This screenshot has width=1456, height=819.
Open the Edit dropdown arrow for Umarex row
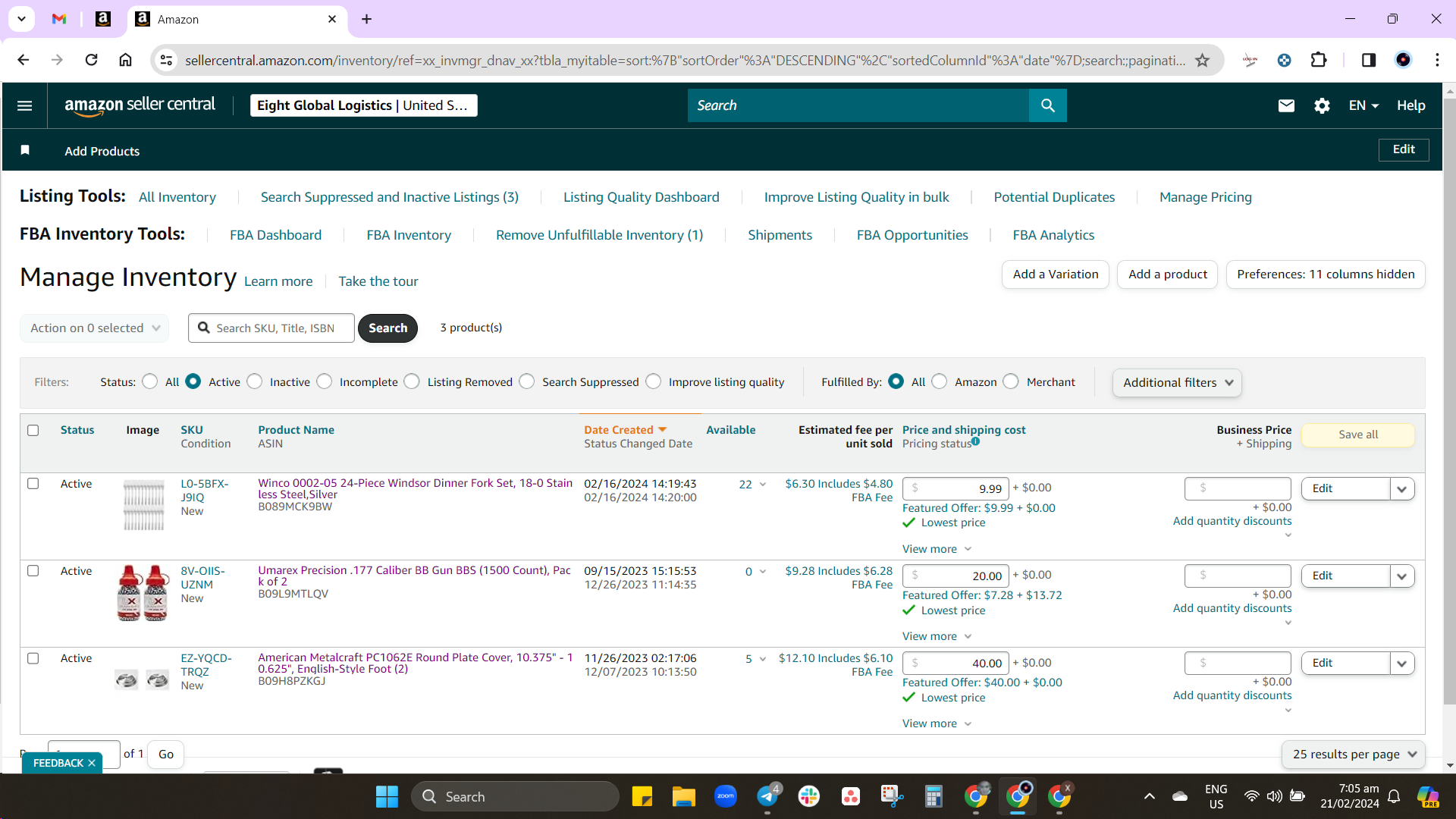(x=1401, y=576)
